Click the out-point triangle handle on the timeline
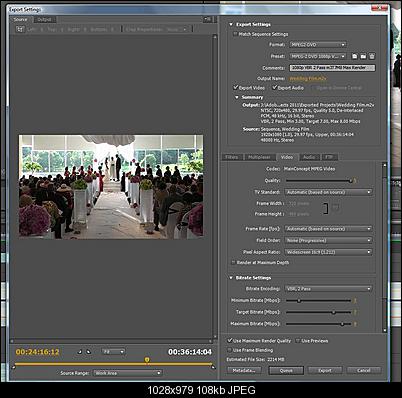 tap(213, 367)
